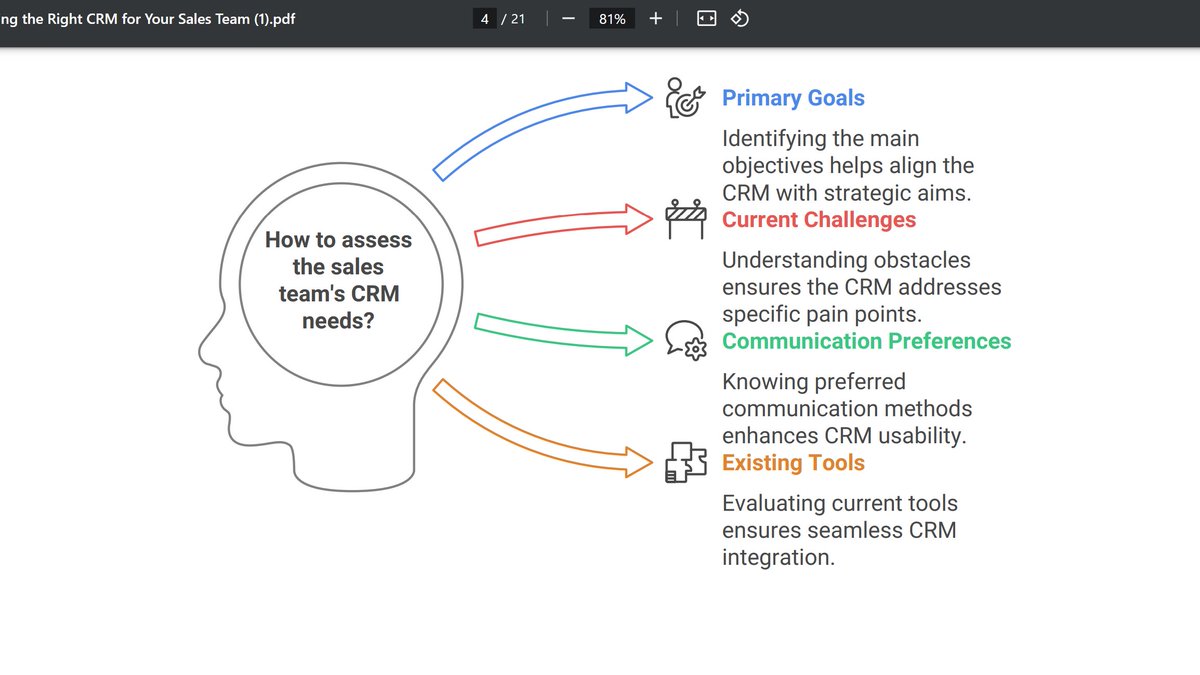The image size is (1200, 675).
Task: Click the zoom out minus button
Action: [x=568, y=19]
